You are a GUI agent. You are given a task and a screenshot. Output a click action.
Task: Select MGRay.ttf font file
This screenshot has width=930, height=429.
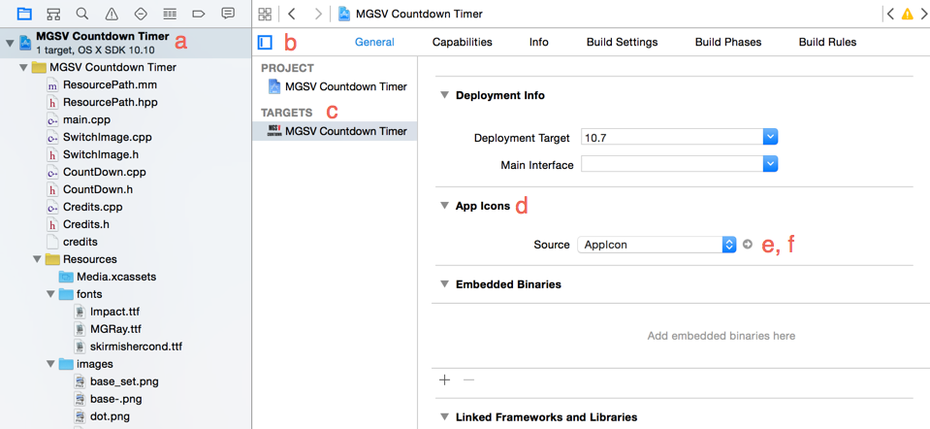[116, 329]
